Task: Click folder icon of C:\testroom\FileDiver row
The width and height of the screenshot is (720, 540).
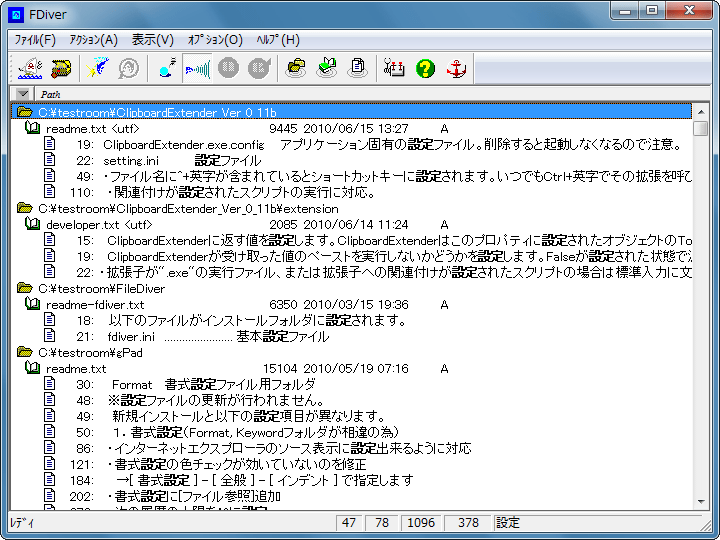Action: click(25, 288)
